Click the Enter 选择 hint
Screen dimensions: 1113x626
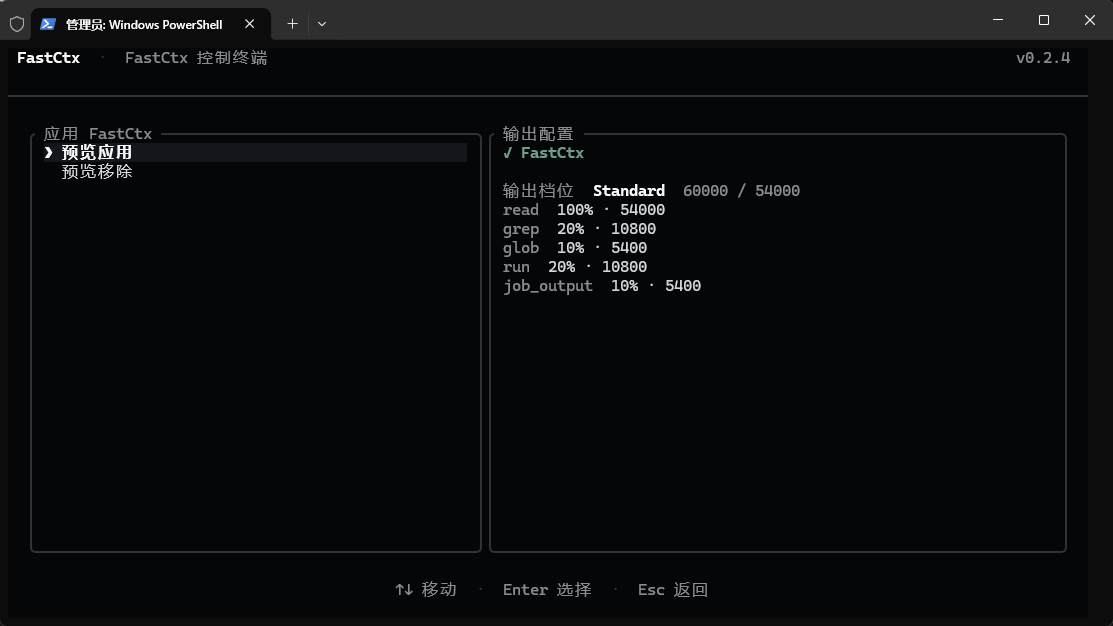tap(547, 590)
